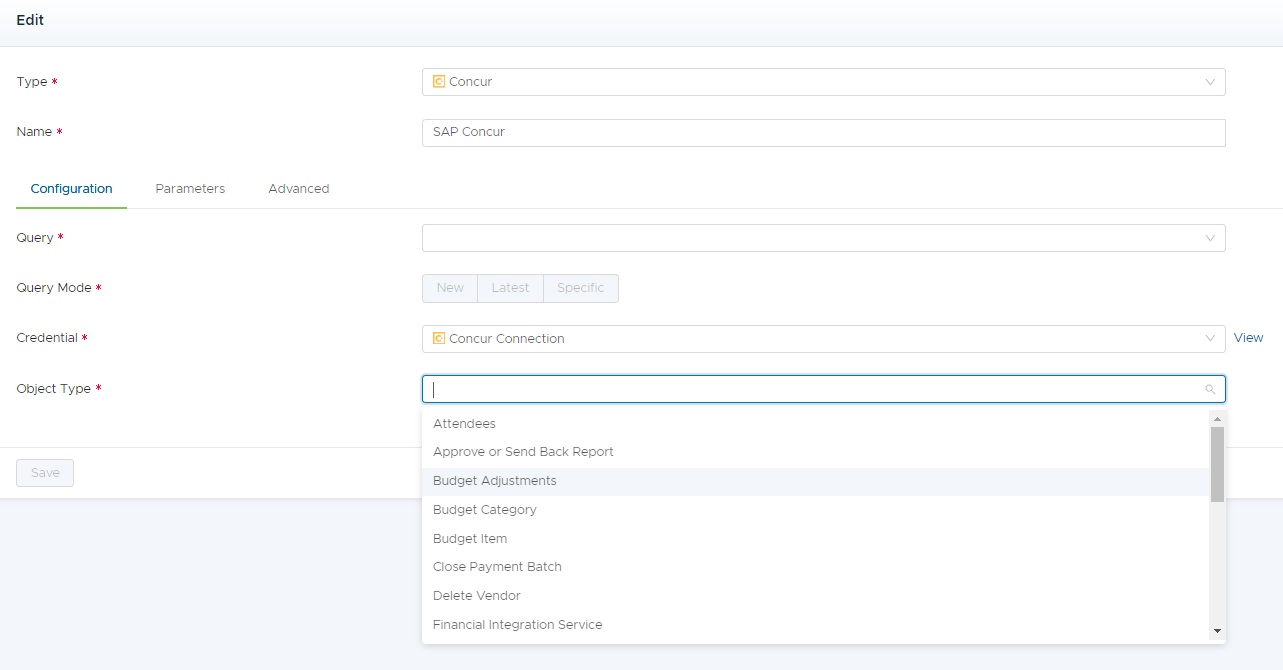Choose Financial Integration Service option

(x=517, y=624)
